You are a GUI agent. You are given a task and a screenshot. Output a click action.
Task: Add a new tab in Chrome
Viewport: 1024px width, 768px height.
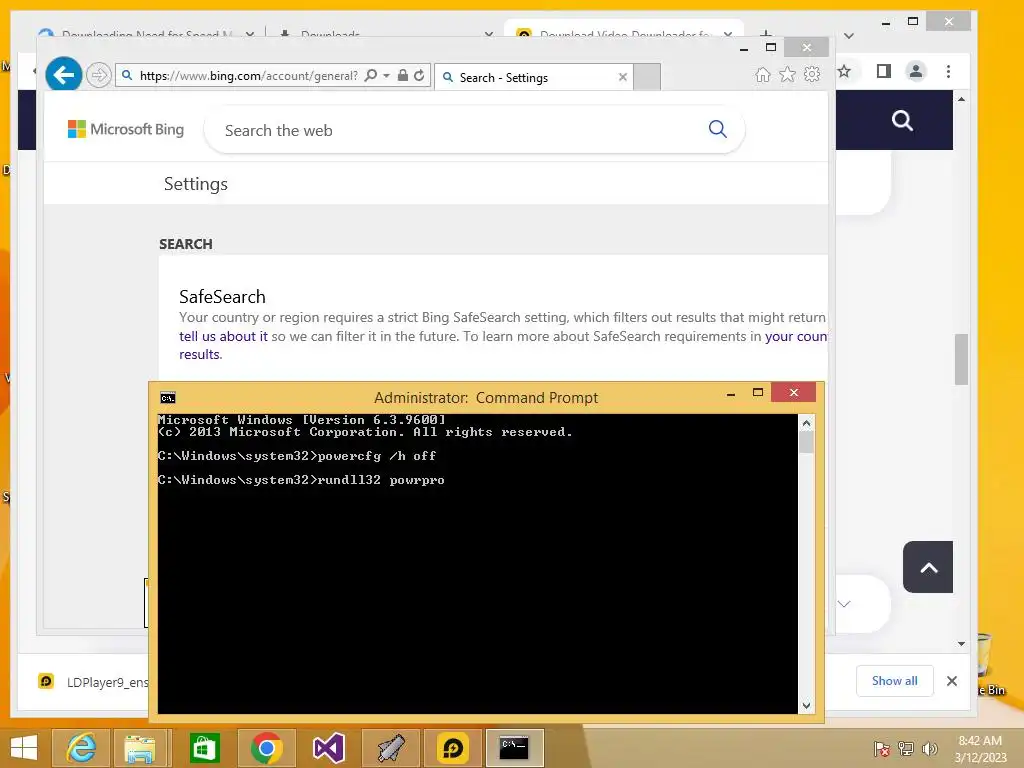pyautogui.click(x=766, y=33)
